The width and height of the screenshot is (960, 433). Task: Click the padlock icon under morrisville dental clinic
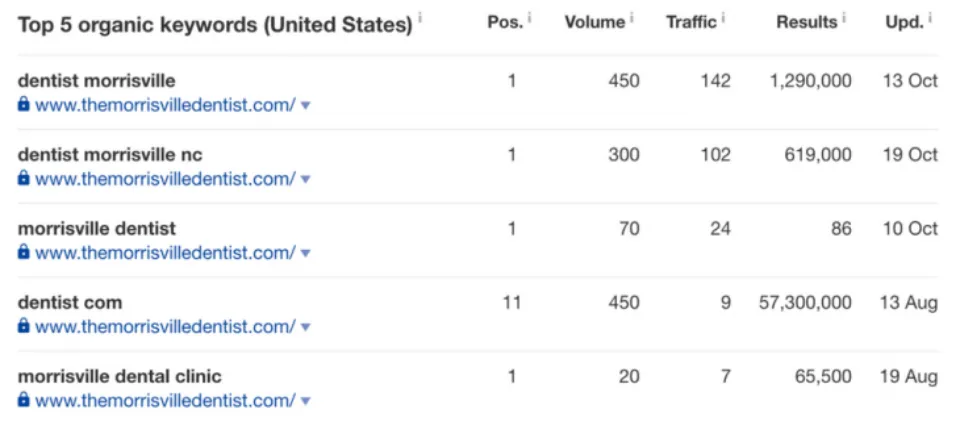pyautogui.click(x=23, y=400)
